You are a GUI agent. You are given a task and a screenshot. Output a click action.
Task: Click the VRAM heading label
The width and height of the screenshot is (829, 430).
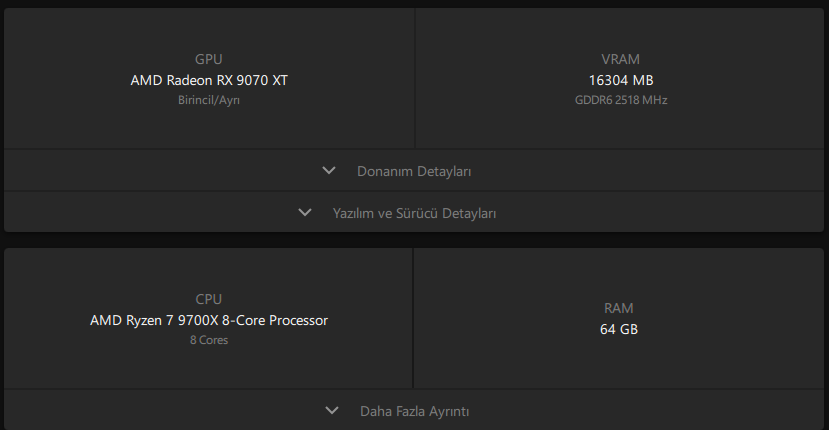pyautogui.click(x=621, y=59)
